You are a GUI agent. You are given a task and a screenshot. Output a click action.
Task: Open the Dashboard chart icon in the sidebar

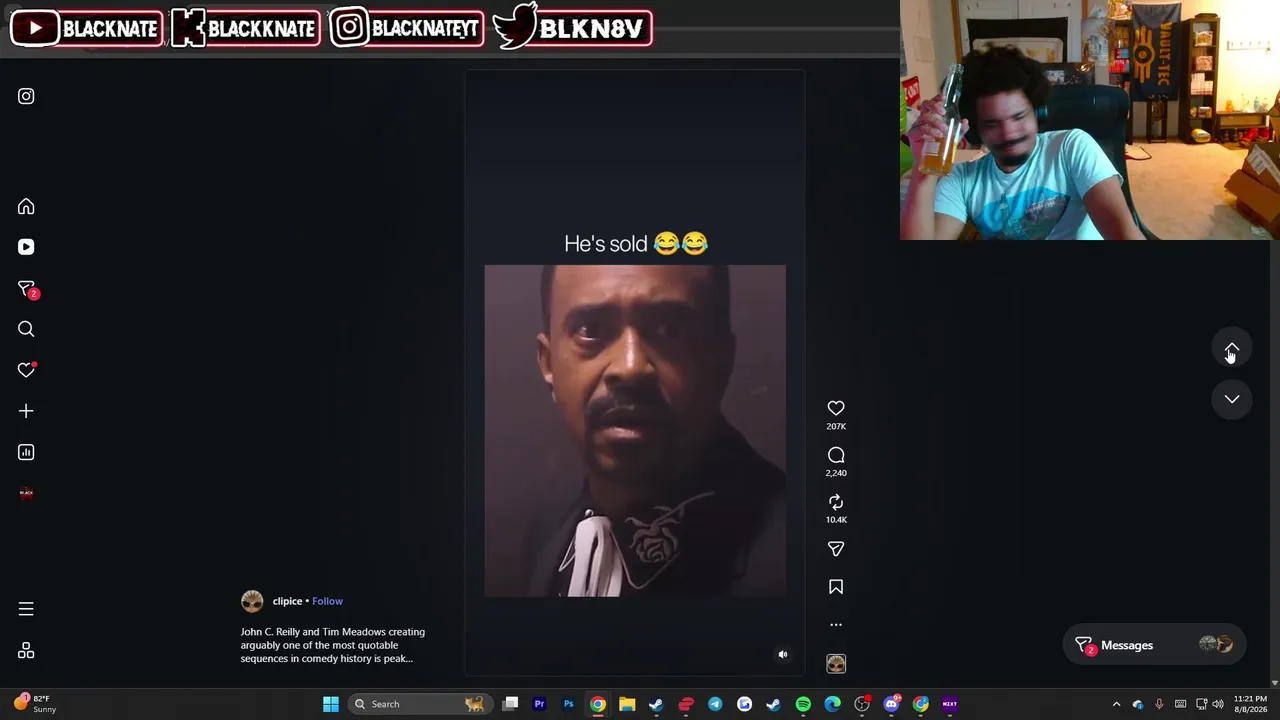tap(26, 452)
